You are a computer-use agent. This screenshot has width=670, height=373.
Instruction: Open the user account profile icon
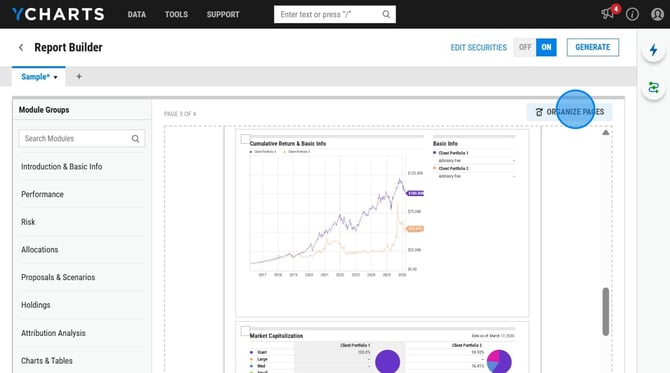click(x=657, y=14)
